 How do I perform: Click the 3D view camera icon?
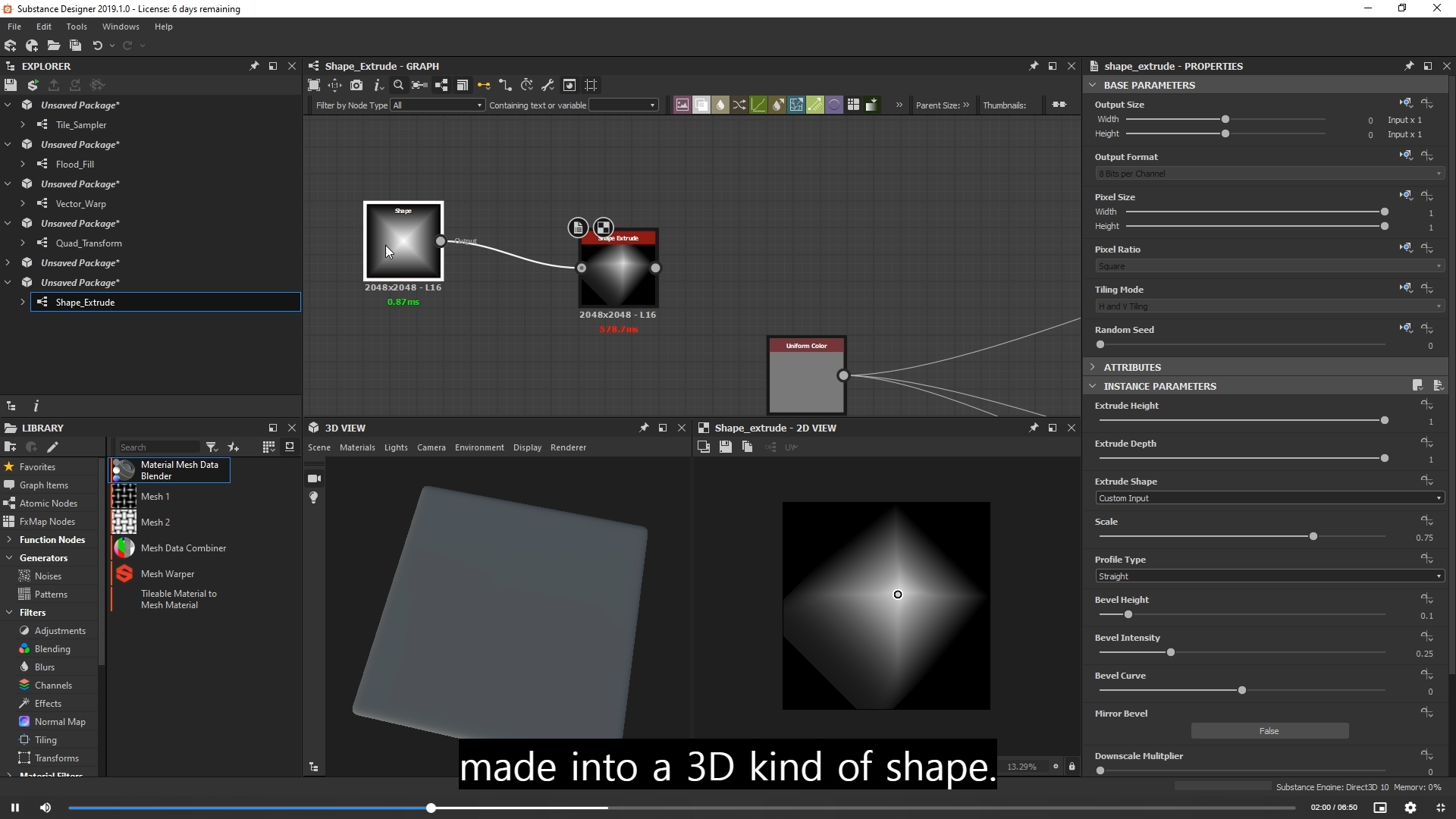click(314, 479)
